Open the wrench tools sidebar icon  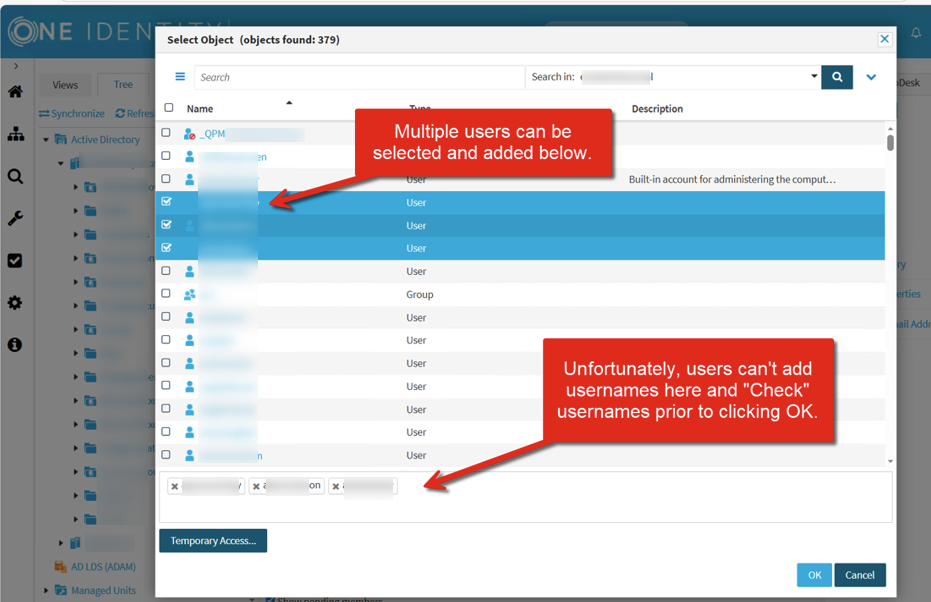coord(15,218)
